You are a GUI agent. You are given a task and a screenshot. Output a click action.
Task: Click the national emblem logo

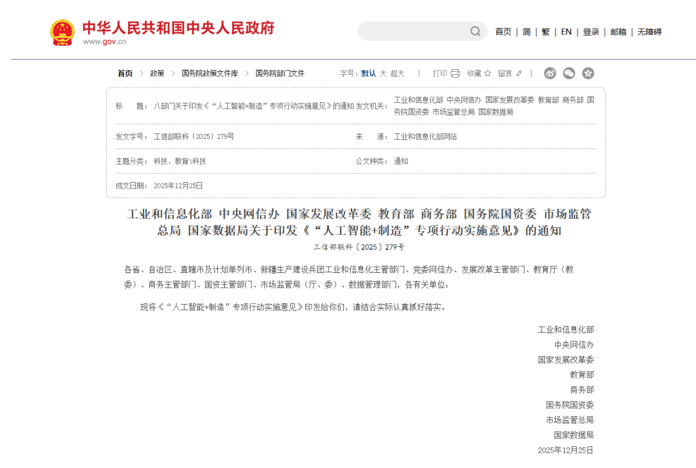(x=62, y=32)
